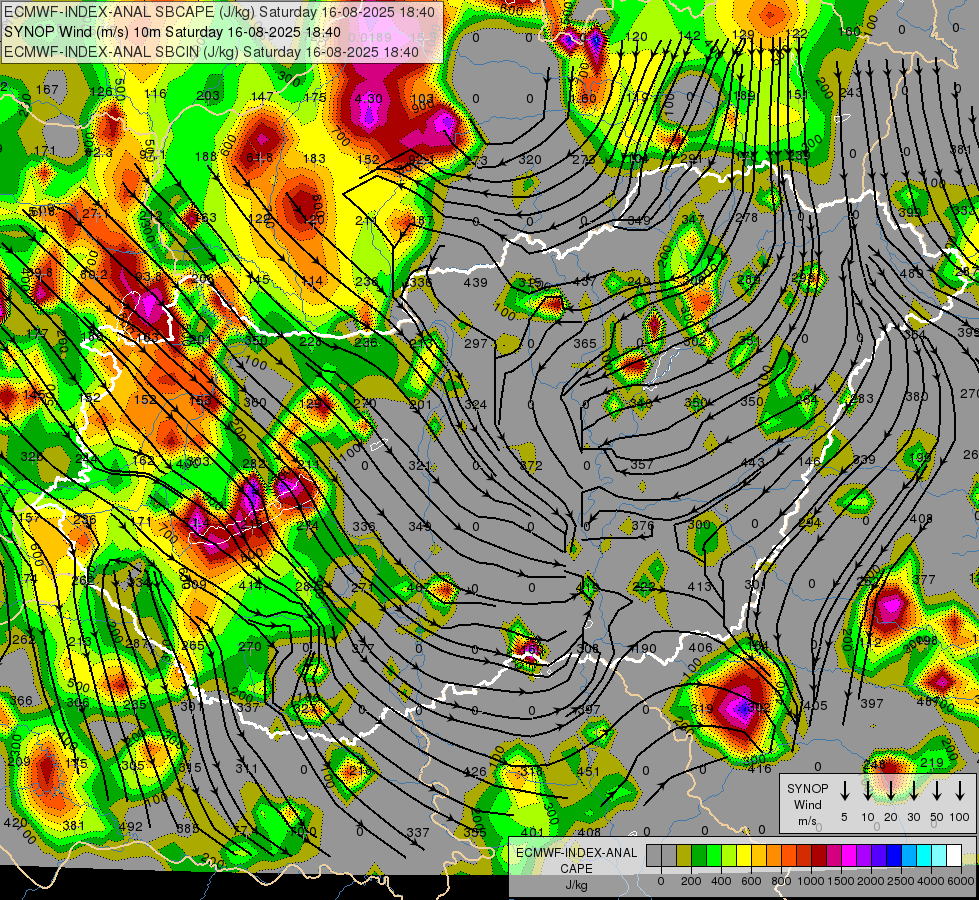The width and height of the screenshot is (979, 900).
Task: Click the '100' speed value in wind legend
Action: (x=959, y=817)
